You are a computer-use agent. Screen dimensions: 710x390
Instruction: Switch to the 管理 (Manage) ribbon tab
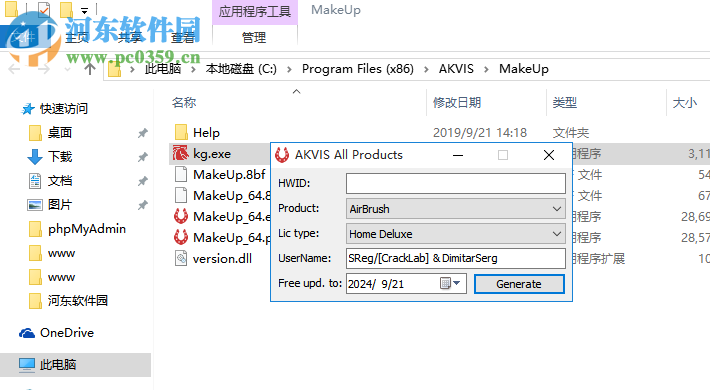(x=254, y=37)
